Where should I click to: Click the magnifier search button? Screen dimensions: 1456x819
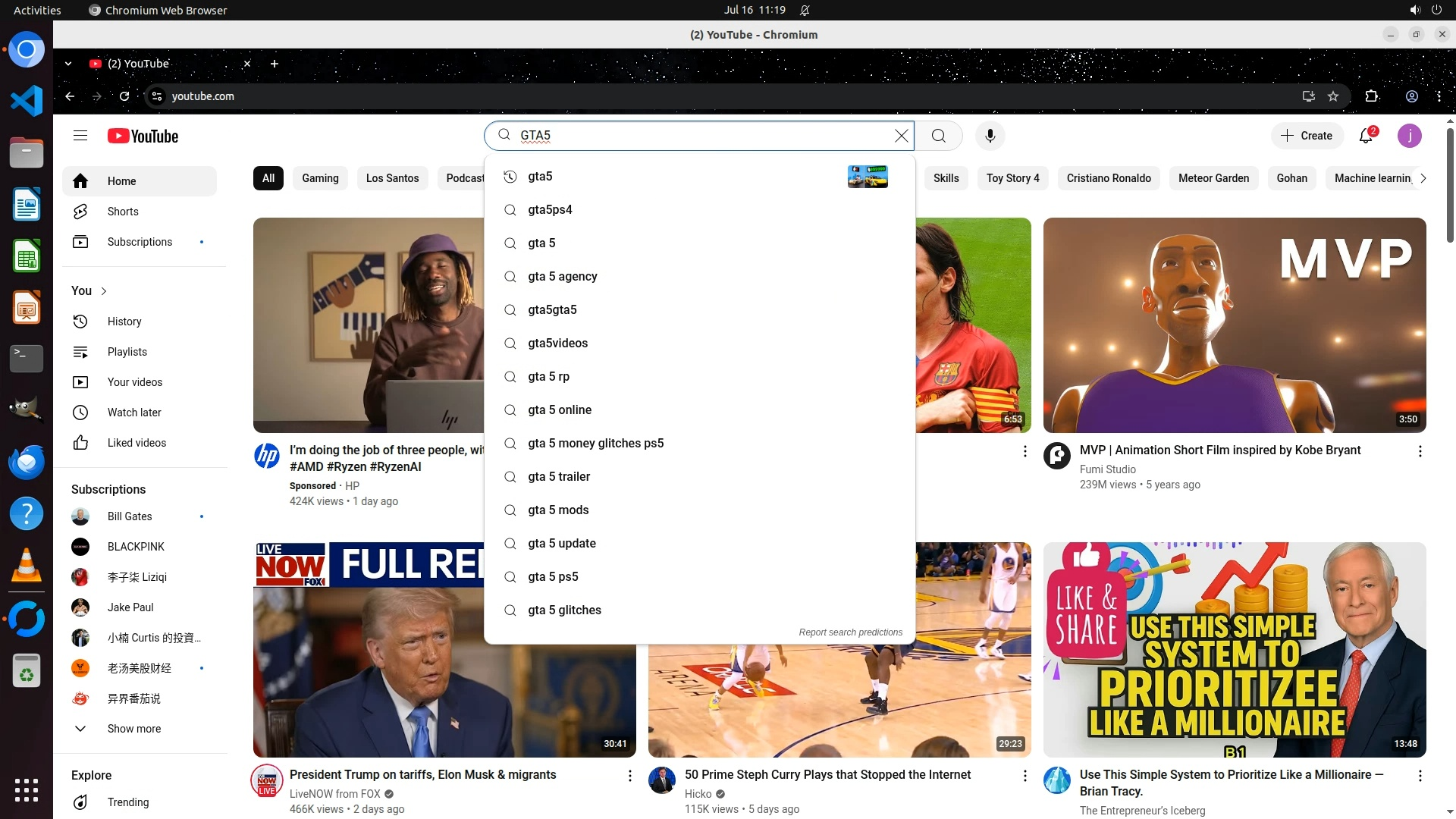coord(938,136)
